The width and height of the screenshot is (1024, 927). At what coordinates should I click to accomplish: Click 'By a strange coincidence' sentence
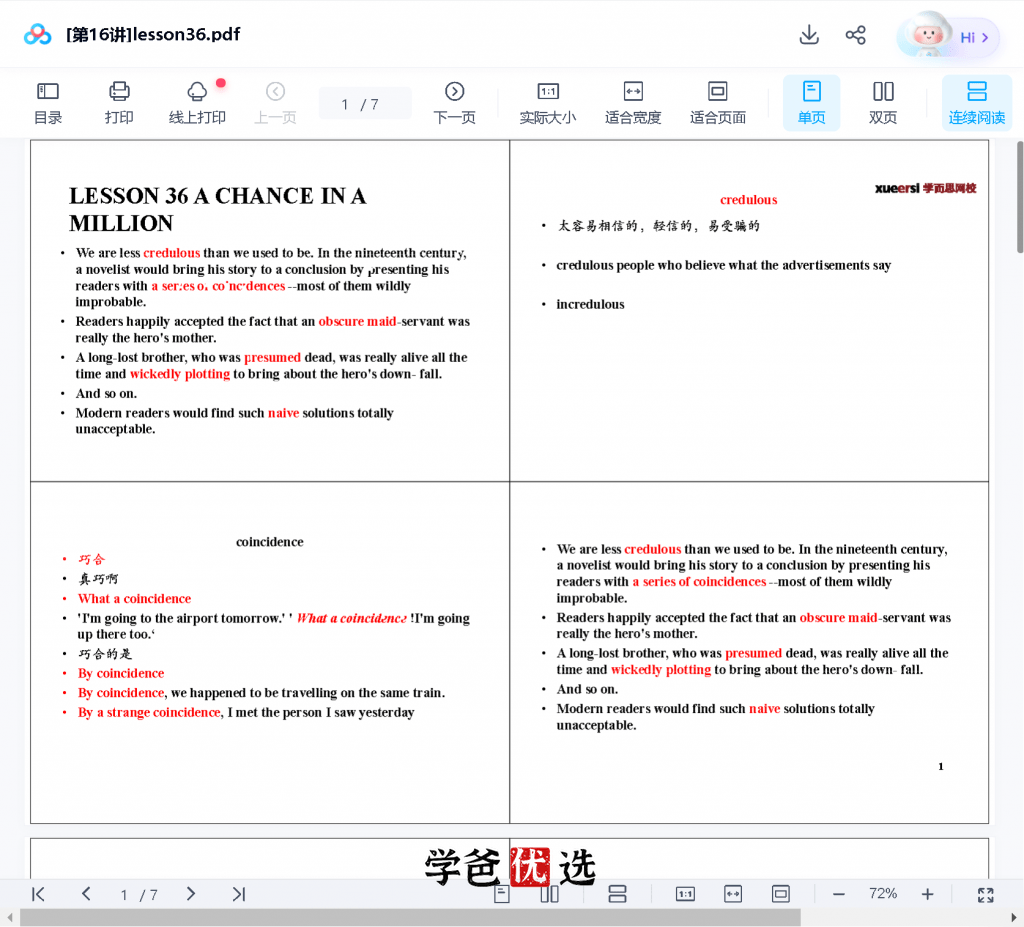click(246, 713)
